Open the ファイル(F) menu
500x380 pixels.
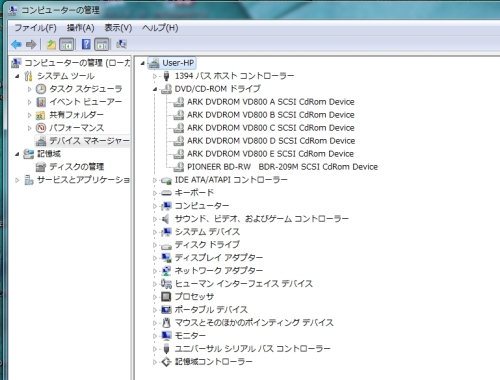(x=35, y=28)
